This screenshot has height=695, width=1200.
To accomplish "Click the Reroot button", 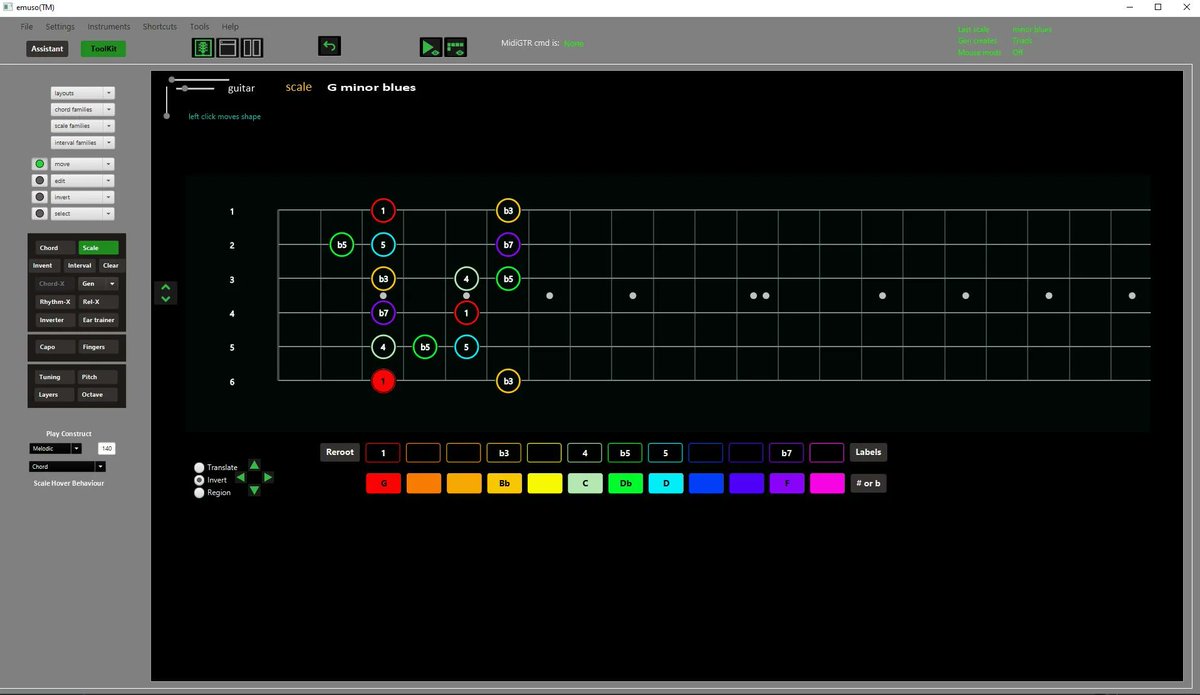I will tap(340, 452).
